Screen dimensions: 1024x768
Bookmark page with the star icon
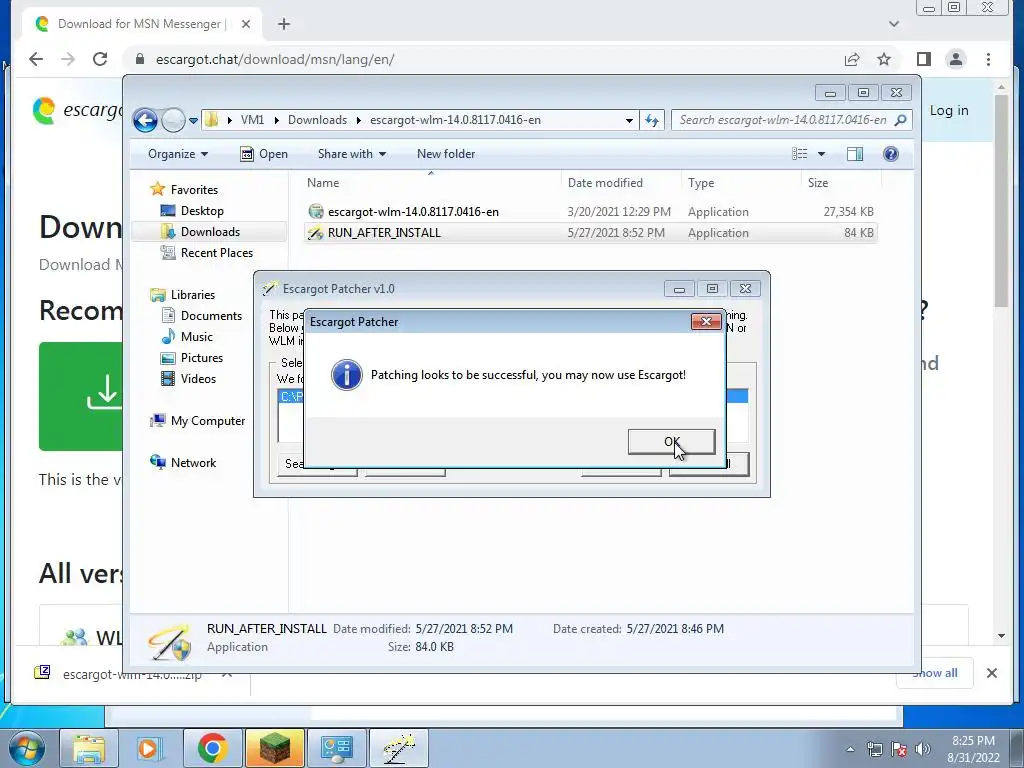[x=884, y=59]
